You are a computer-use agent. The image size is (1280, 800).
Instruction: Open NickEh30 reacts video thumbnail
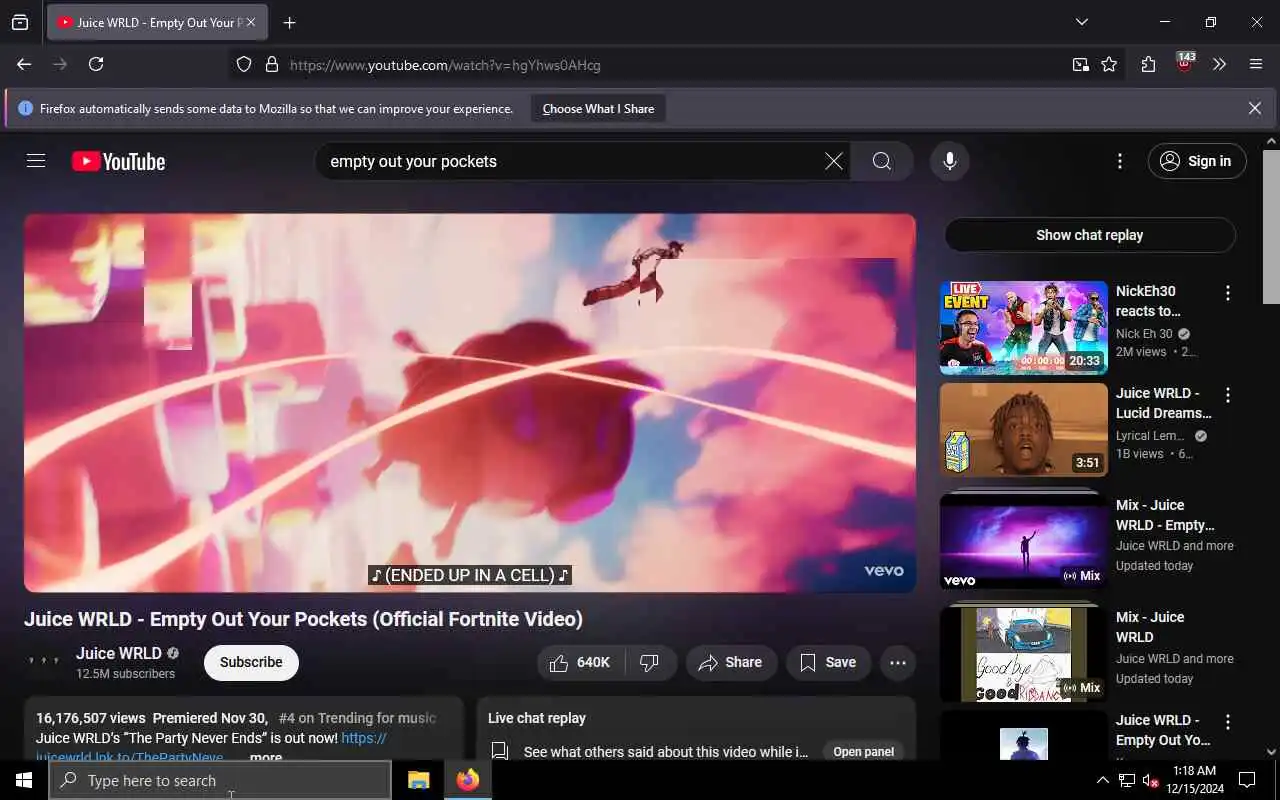point(1023,328)
